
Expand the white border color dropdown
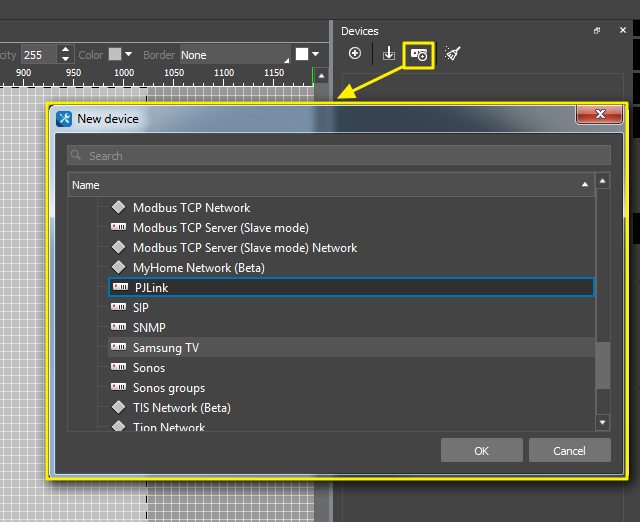click(316, 54)
